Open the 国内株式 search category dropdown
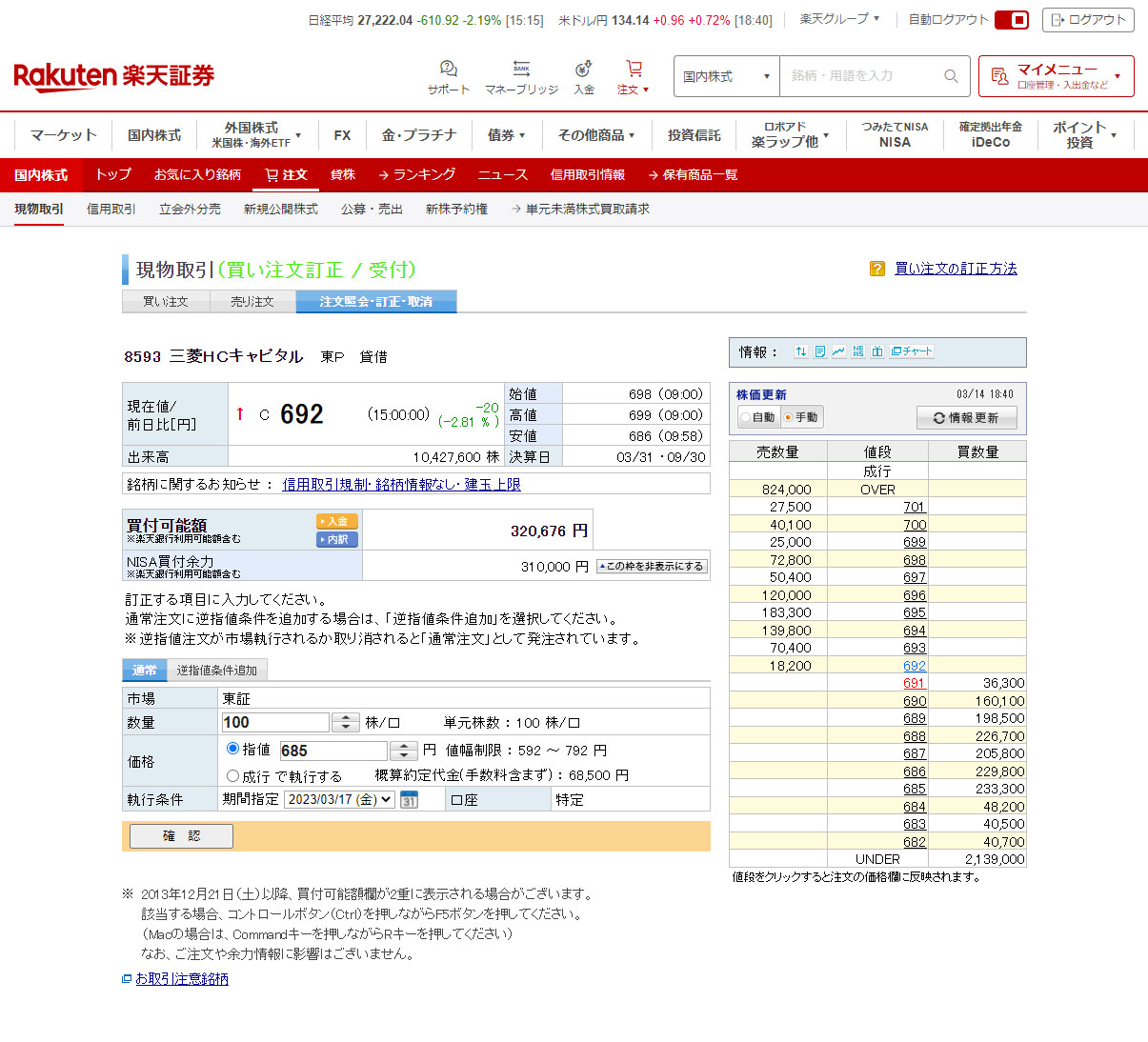Image resolution: width=1148 pixels, height=1042 pixels. 726,76
